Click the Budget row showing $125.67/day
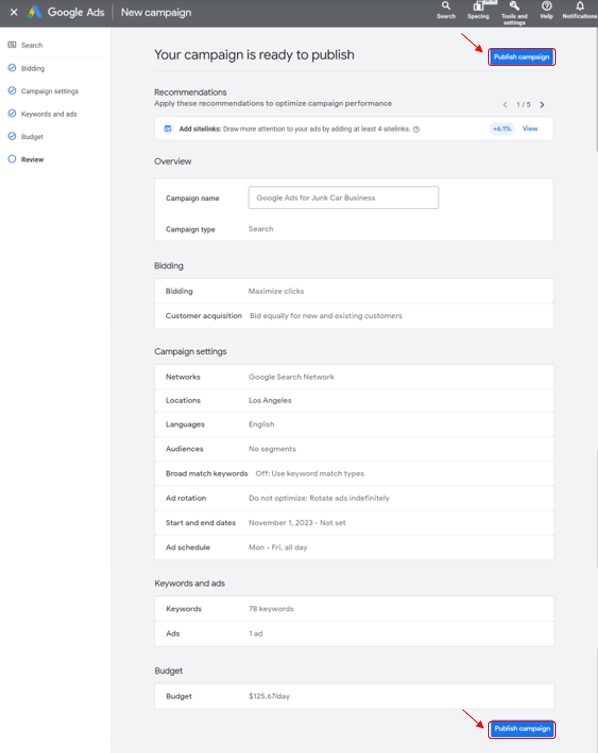This screenshot has height=753, width=598. click(x=354, y=696)
